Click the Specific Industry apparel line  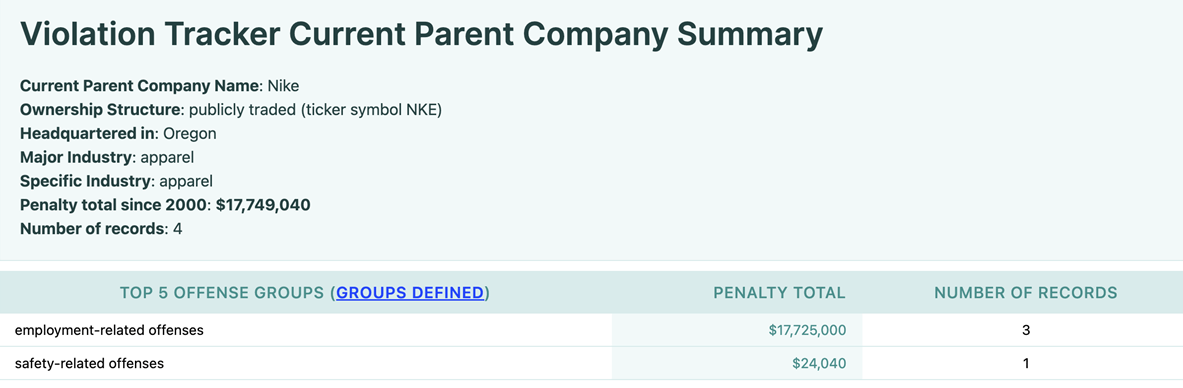pos(117,181)
